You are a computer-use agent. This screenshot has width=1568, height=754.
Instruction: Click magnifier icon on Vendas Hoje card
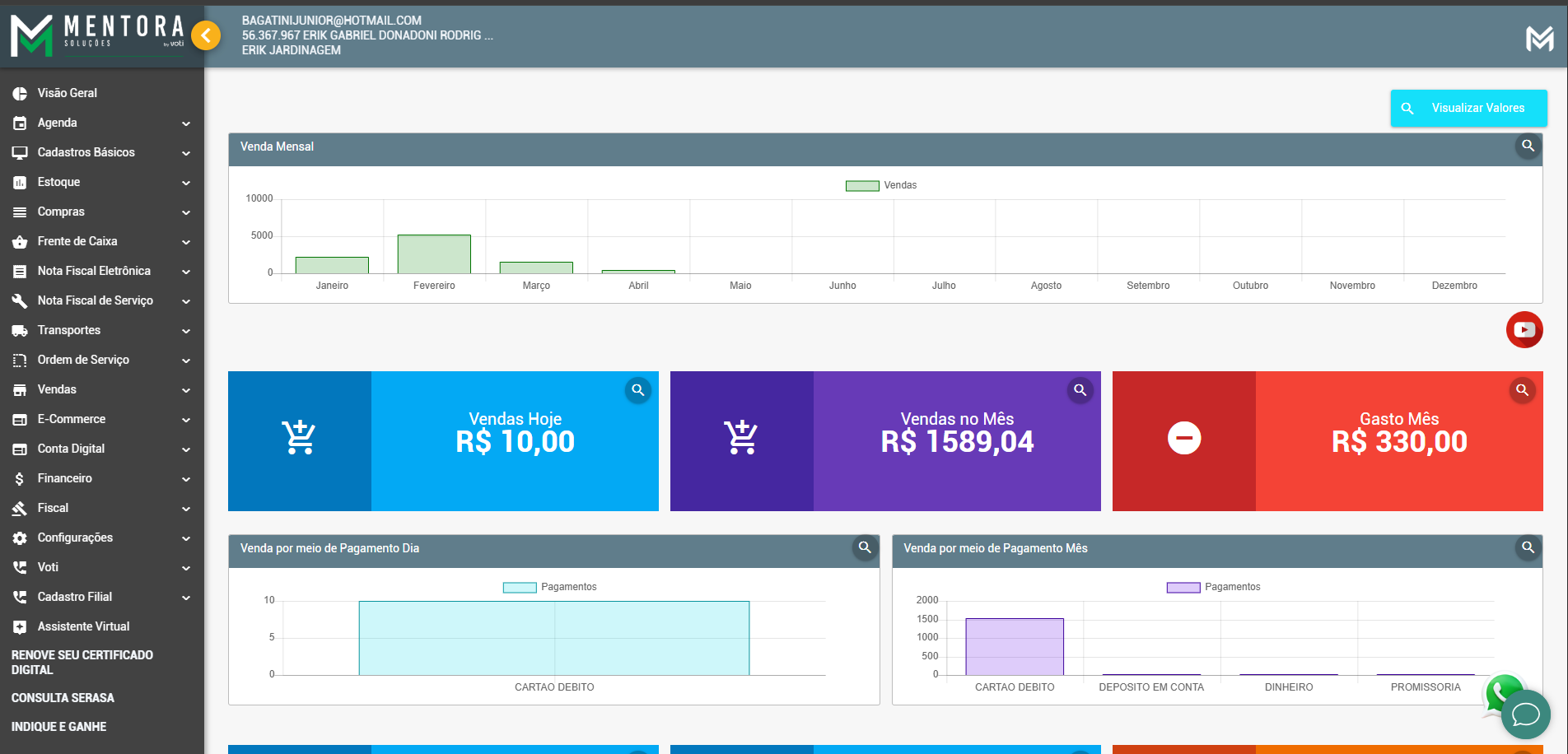point(637,390)
